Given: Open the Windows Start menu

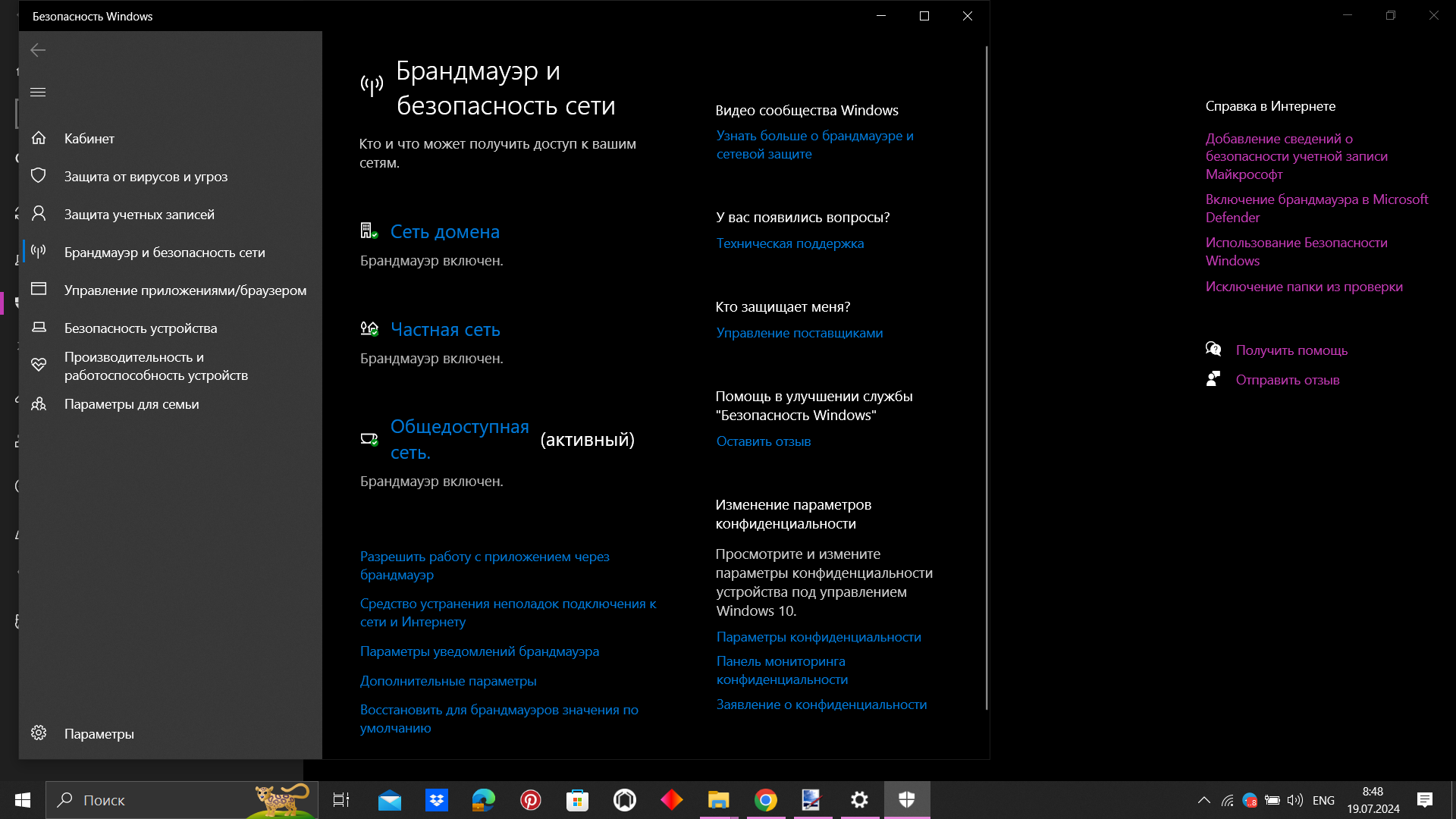Looking at the screenshot, I should coord(23,800).
